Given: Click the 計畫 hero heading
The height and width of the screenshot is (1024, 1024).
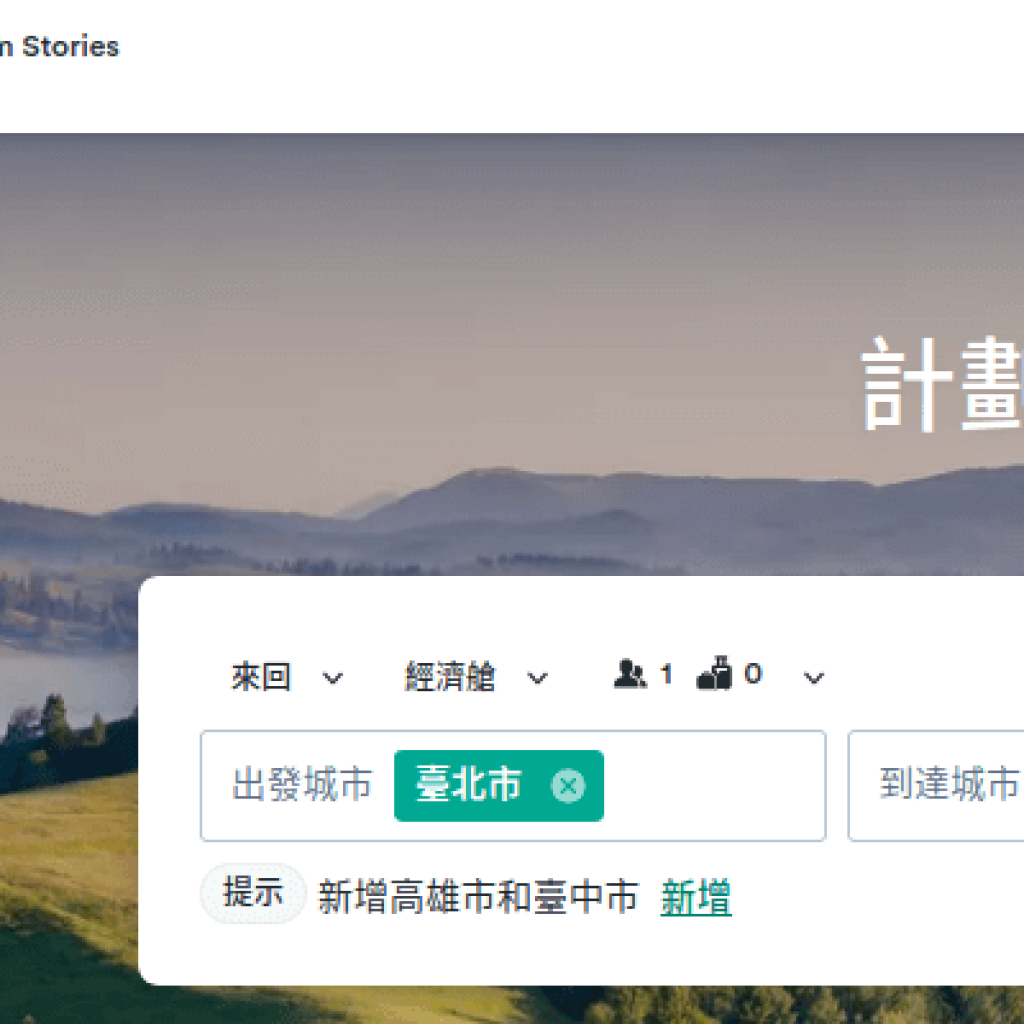Looking at the screenshot, I should tap(942, 384).
